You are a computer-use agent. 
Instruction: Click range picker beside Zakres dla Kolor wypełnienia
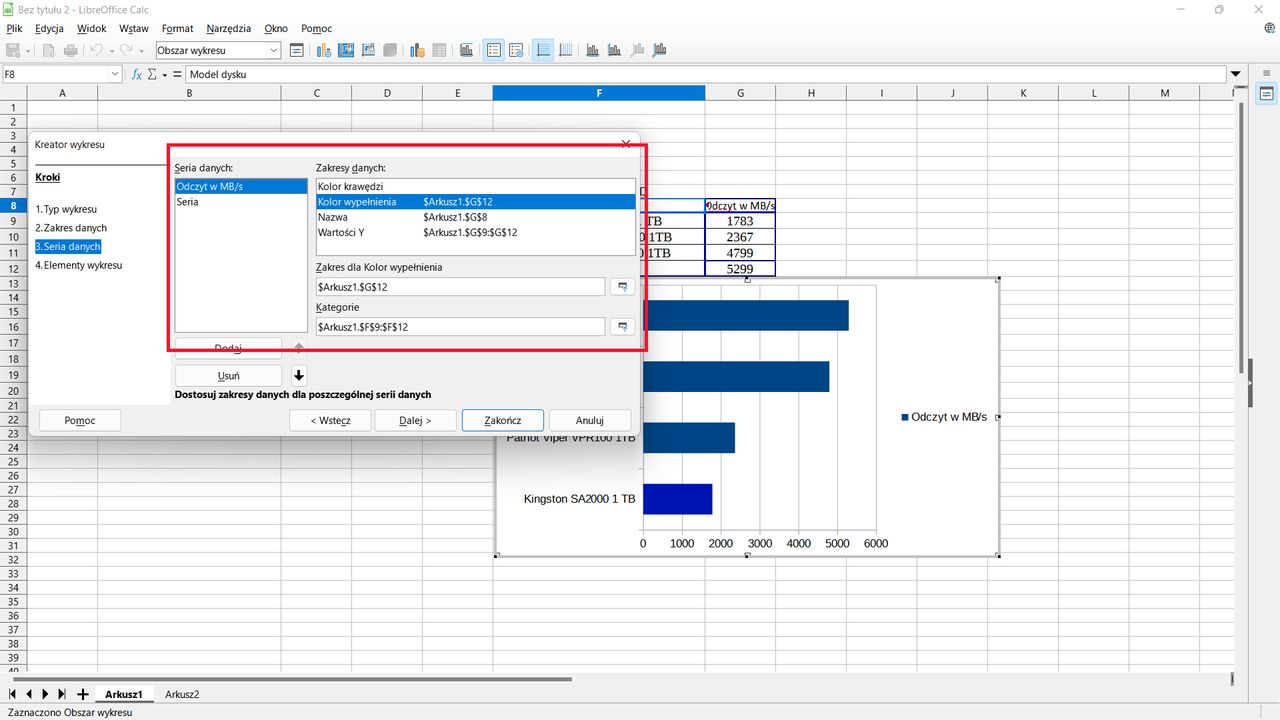click(622, 286)
